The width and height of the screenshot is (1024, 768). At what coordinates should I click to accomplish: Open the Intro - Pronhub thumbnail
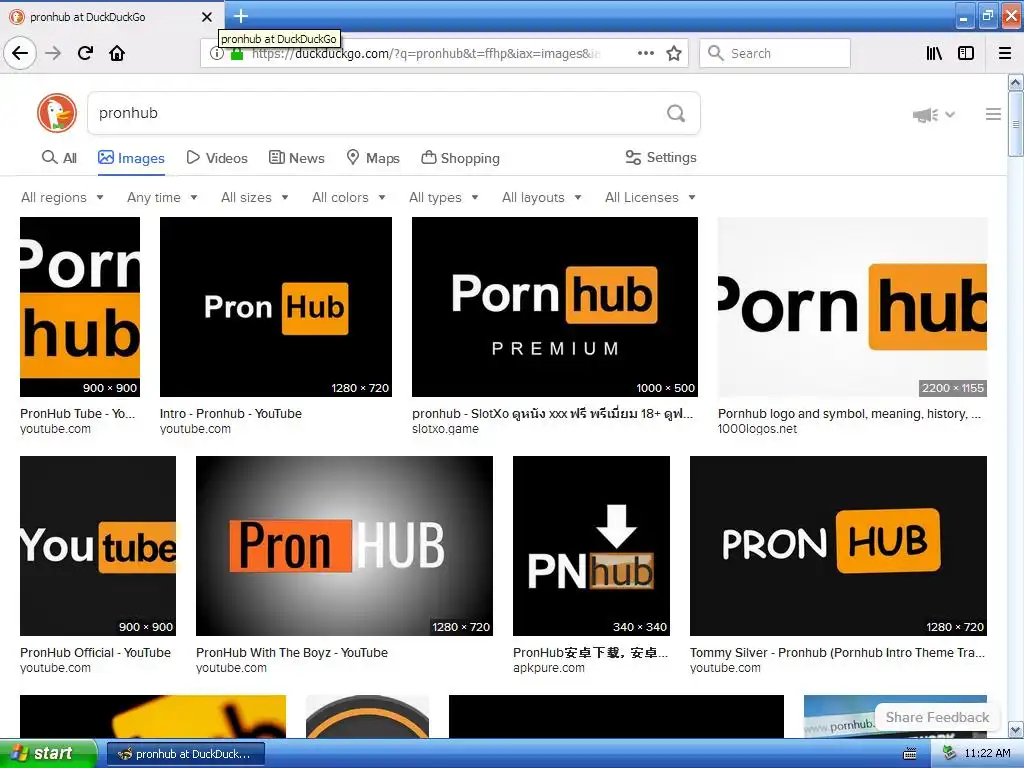tap(276, 307)
